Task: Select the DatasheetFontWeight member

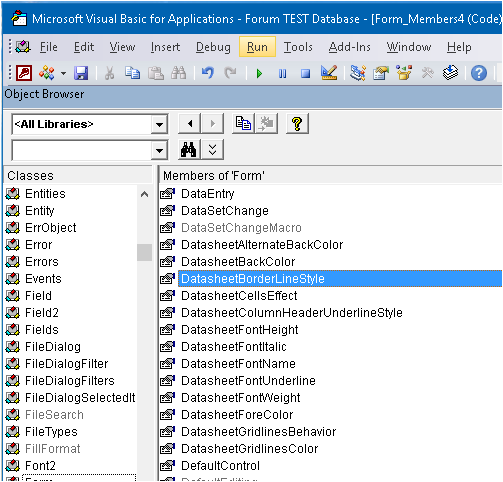Action: tap(241, 398)
